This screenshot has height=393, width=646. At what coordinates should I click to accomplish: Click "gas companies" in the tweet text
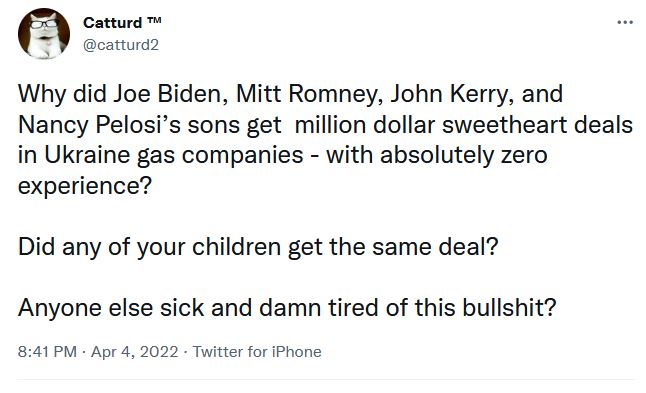[220, 156]
